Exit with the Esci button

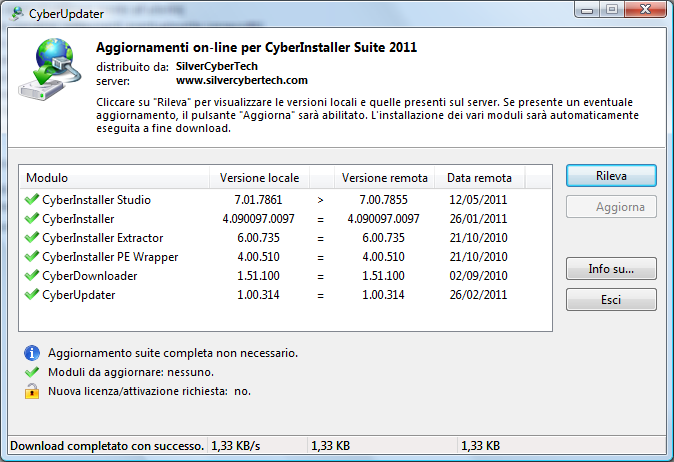tap(611, 300)
